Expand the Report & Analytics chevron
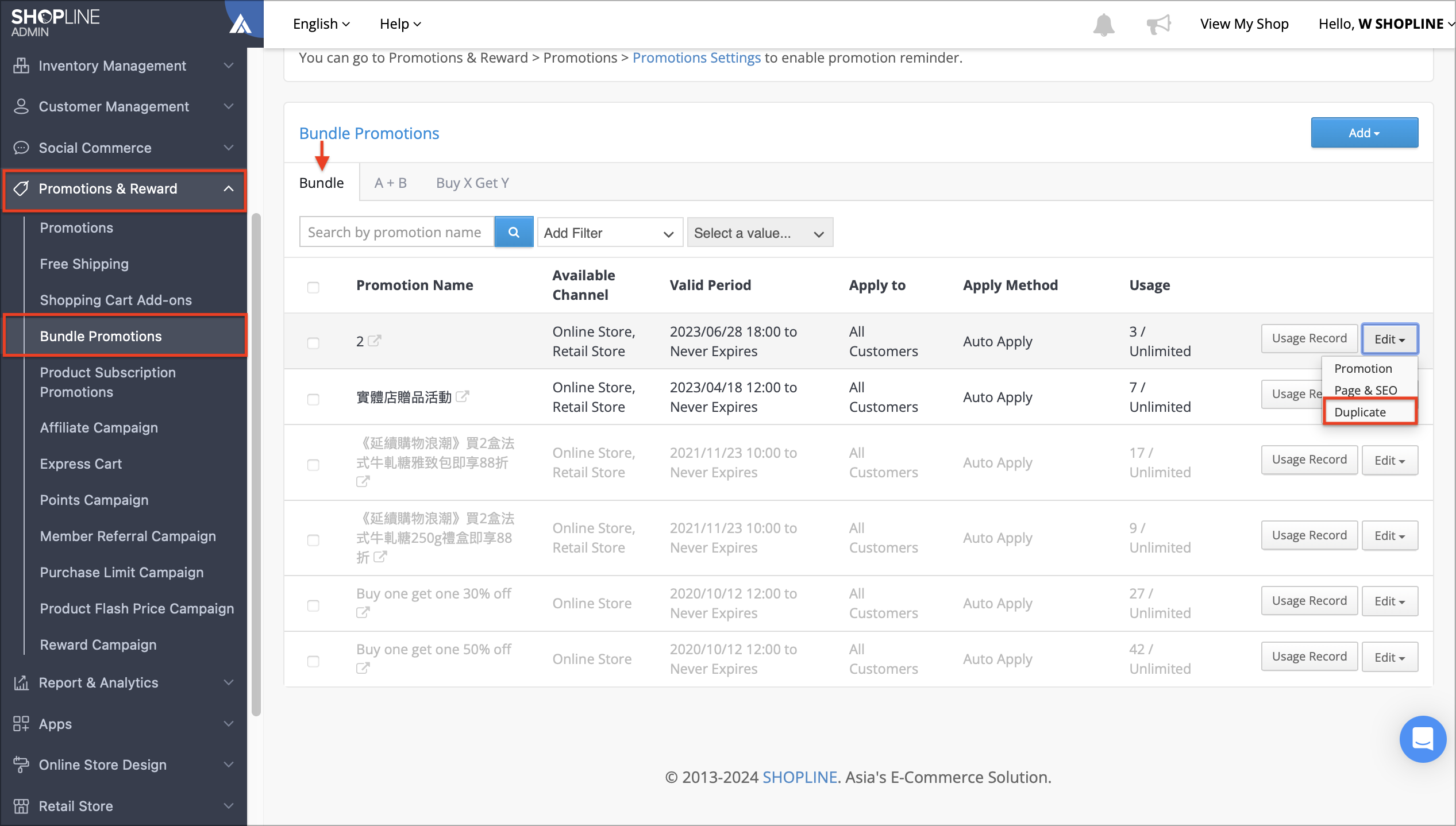This screenshot has height=826, width=1456. pyautogui.click(x=229, y=682)
